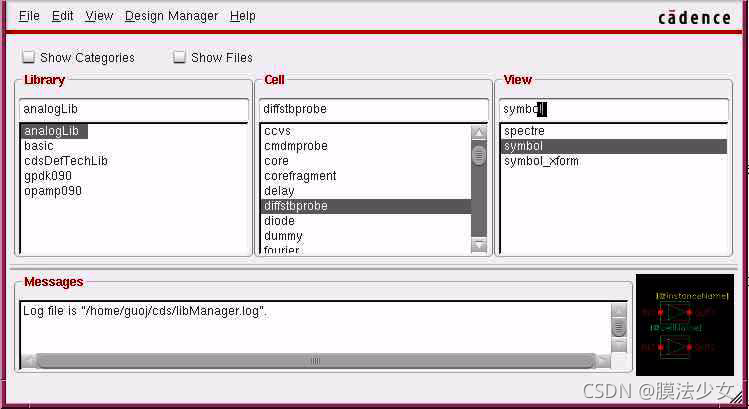Click the Library name input field

tap(134, 109)
